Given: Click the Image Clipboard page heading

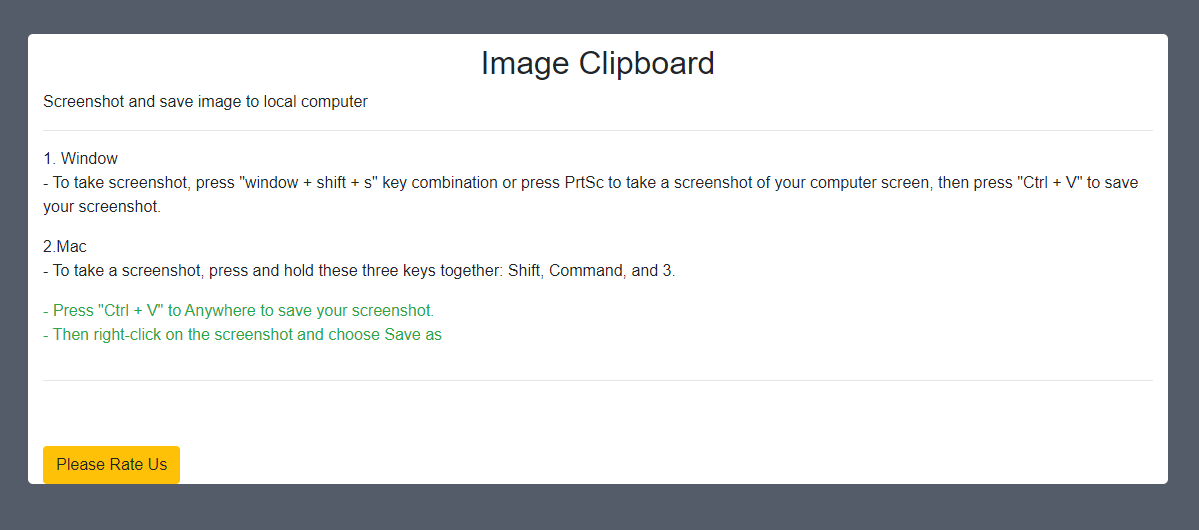Looking at the screenshot, I should 597,63.
